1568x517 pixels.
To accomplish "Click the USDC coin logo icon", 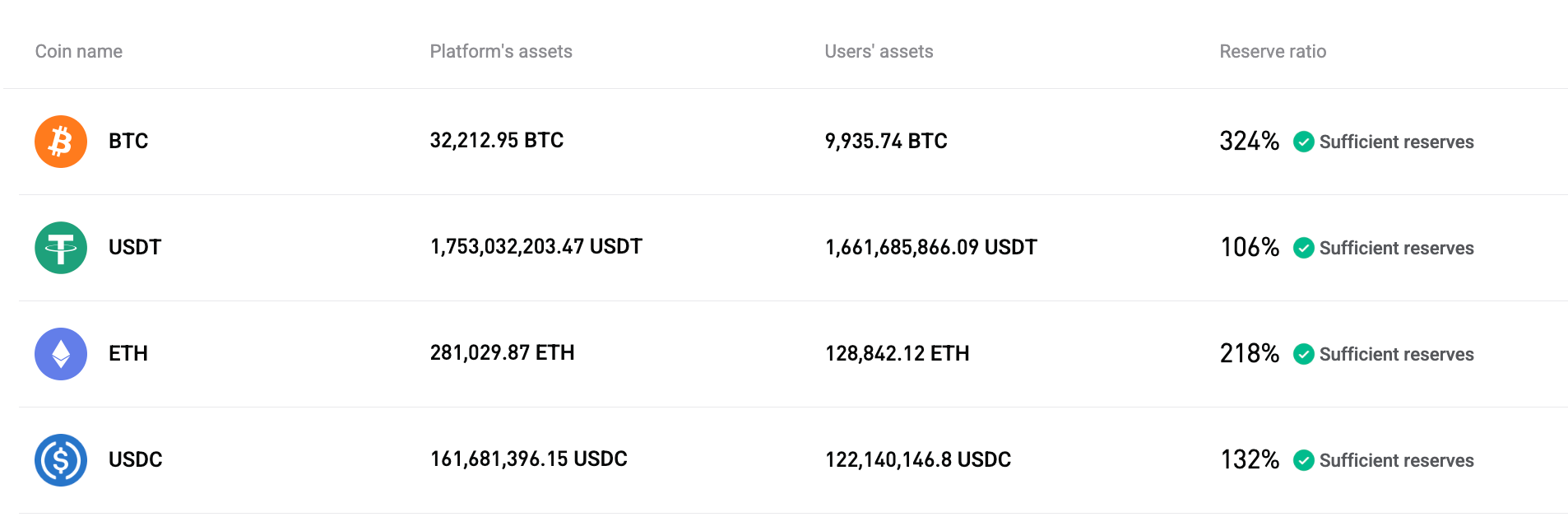I will tap(60, 460).
